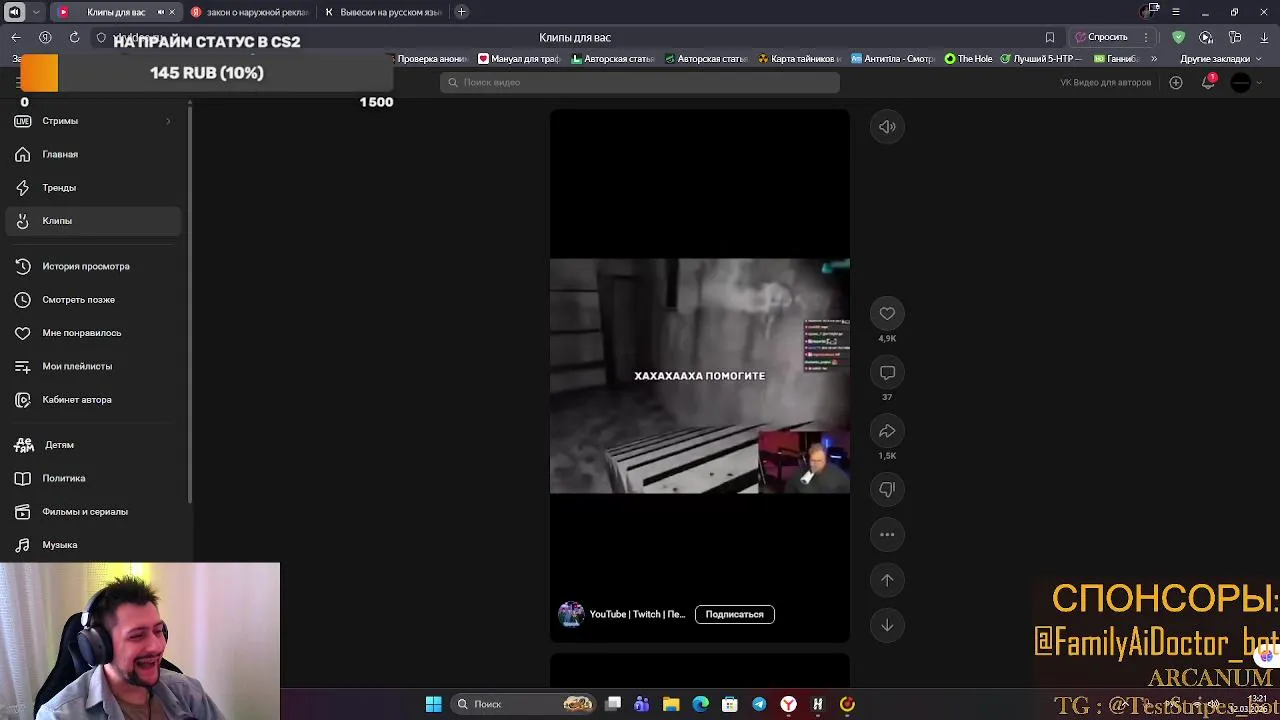
Task: Go to the next clip with down arrow
Action: tap(887, 625)
